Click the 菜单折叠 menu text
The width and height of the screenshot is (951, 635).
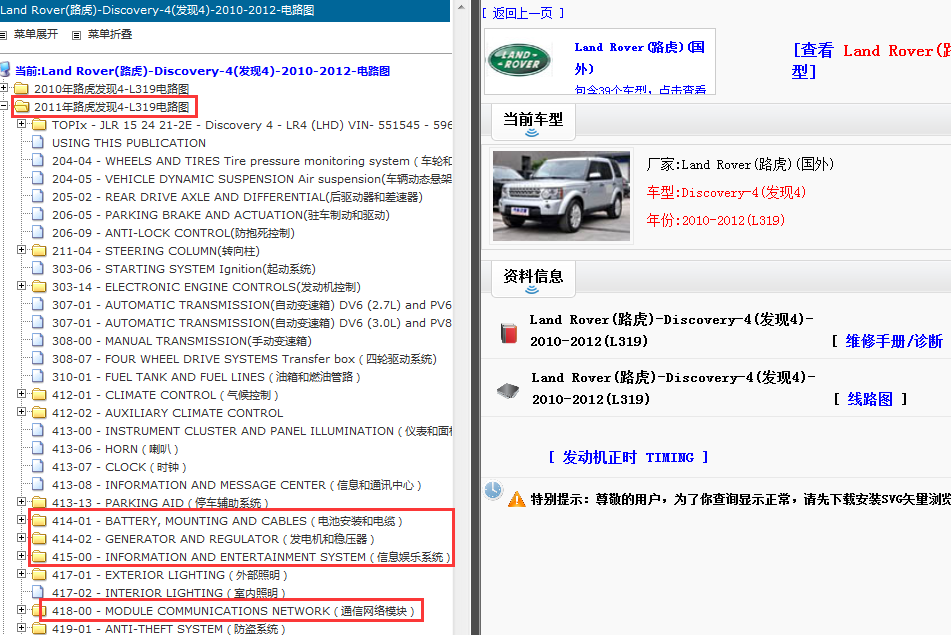(x=110, y=35)
